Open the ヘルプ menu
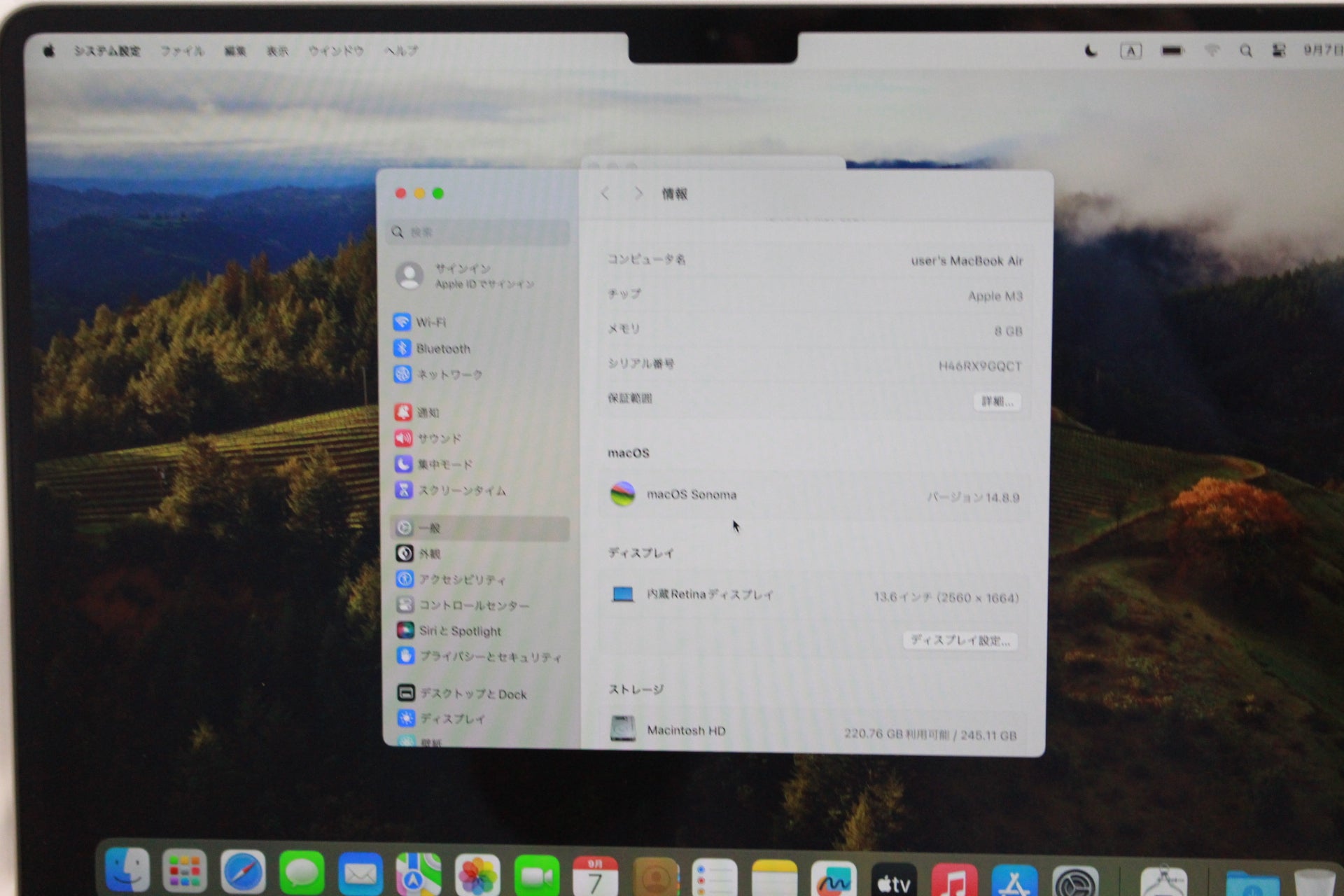 pyautogui.click(x=401, y=51)
